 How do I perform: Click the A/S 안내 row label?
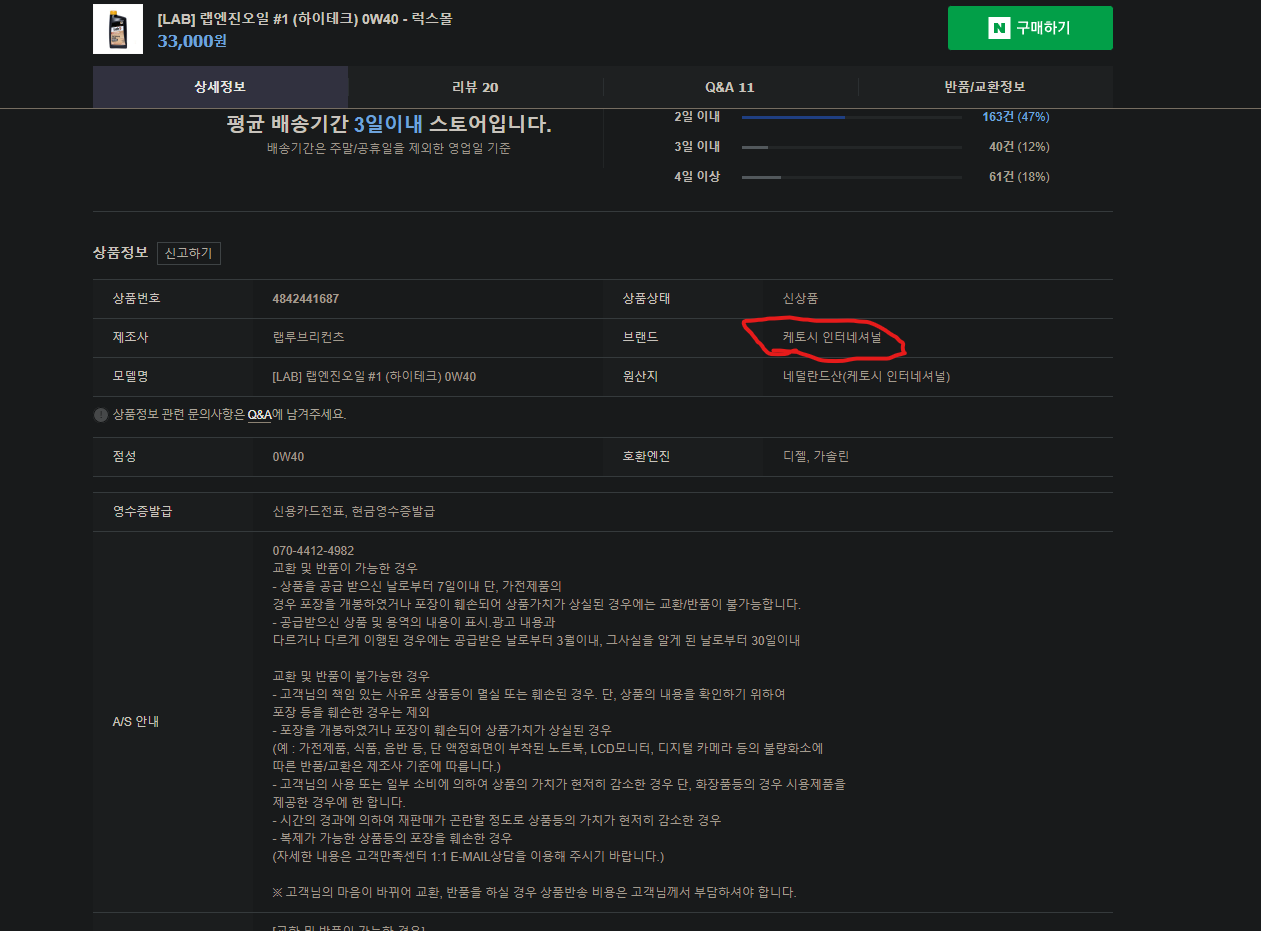coord(136,722)
